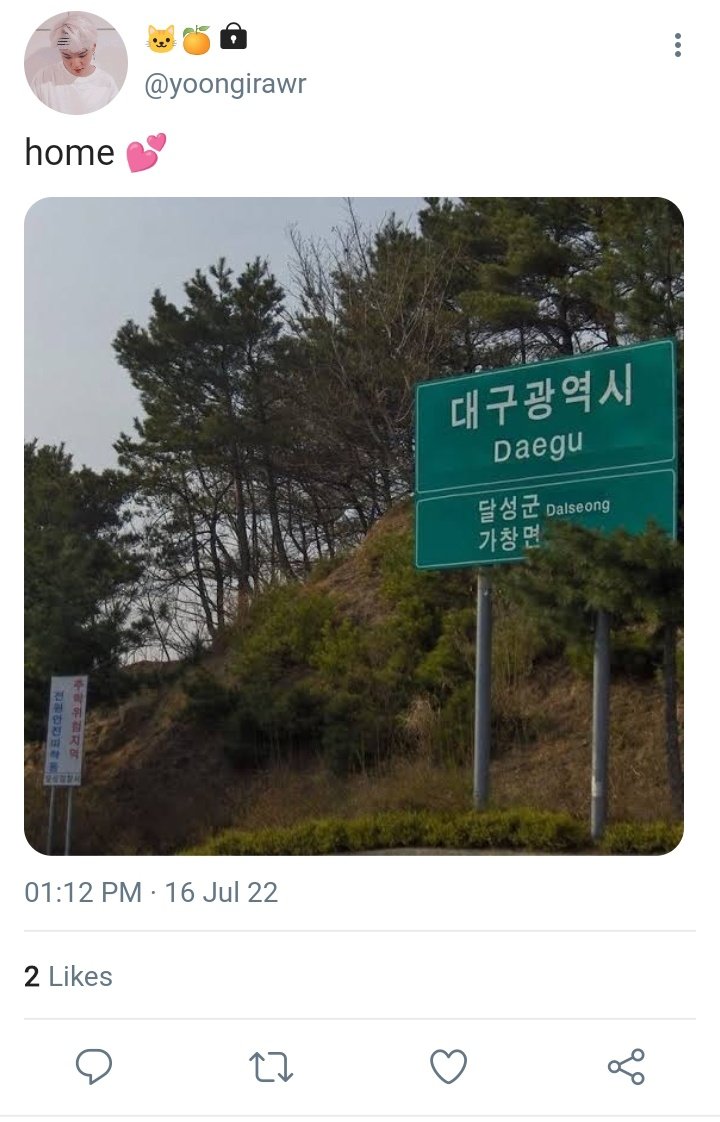Open the profile avatar picture
The width and height of the screenshot is (720, 1122).
(76, 63)
